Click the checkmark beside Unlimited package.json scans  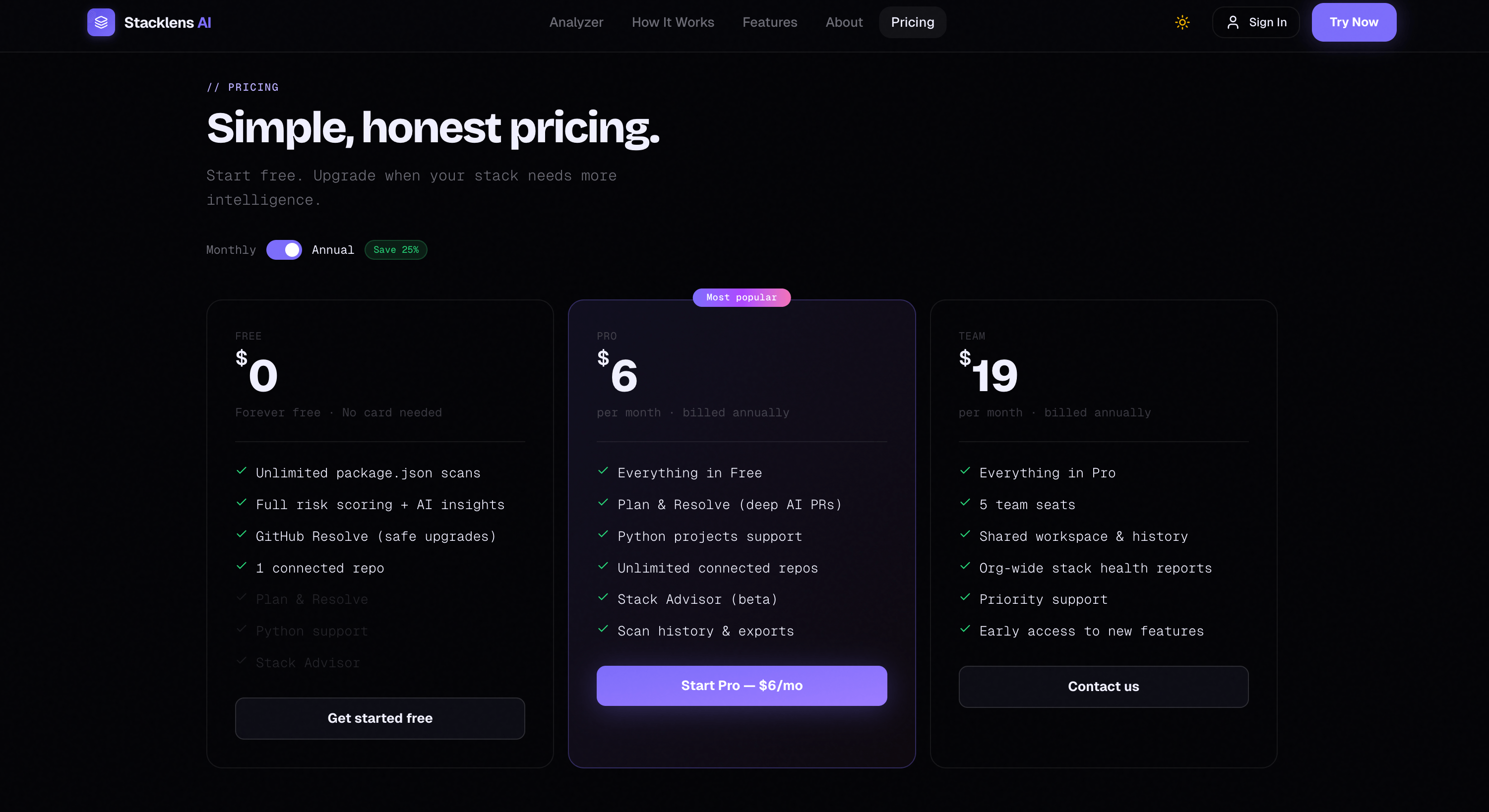(242, 471)
